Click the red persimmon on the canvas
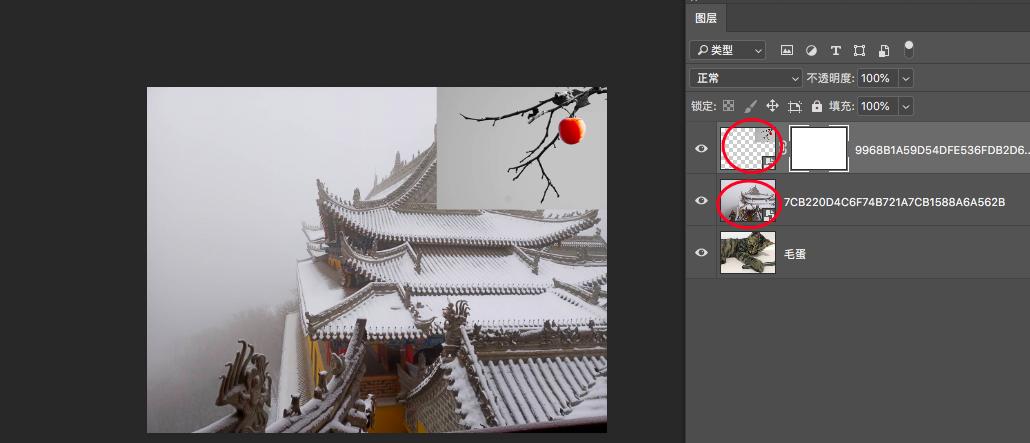Screen dimensions: 1030x443 click(x=571, y=130)
